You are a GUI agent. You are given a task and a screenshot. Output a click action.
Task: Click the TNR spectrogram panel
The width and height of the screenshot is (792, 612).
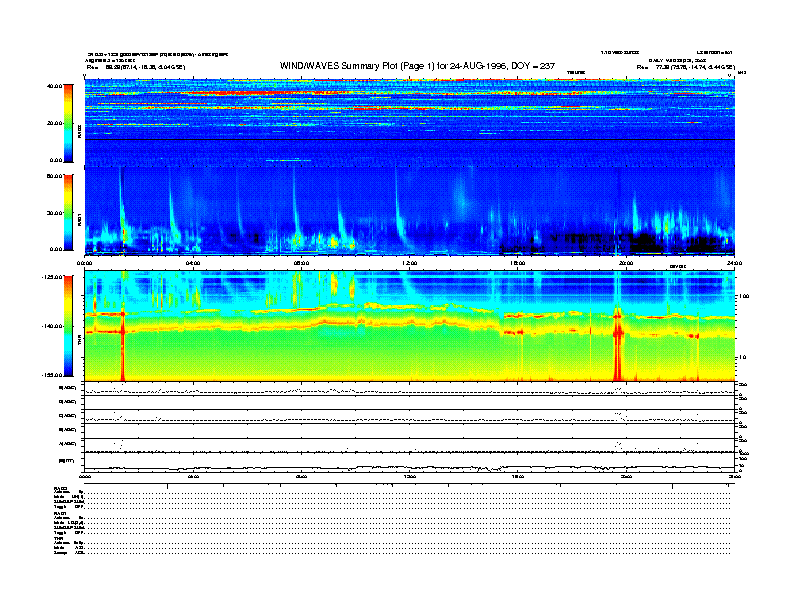(410, 326)
